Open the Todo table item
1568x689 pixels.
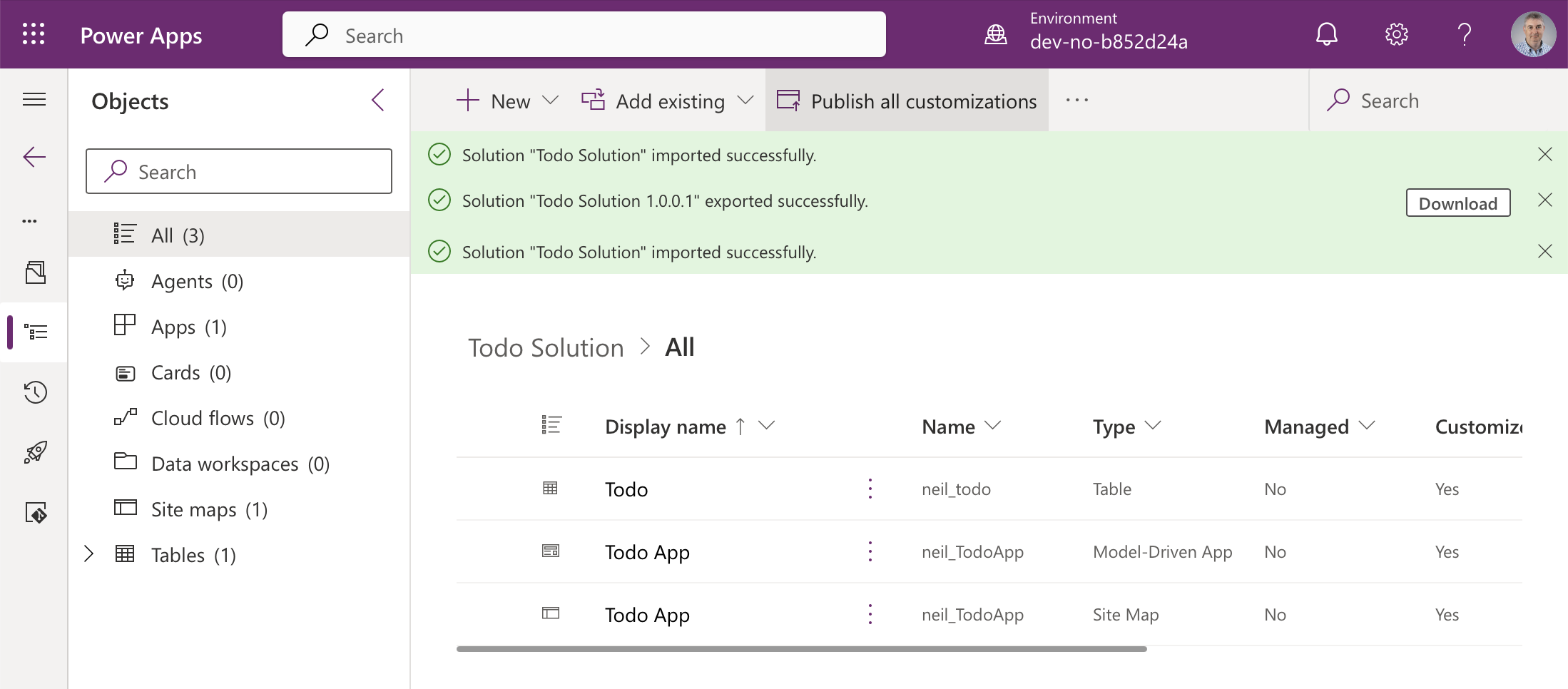pyautogui.click(x=626, y=489)
